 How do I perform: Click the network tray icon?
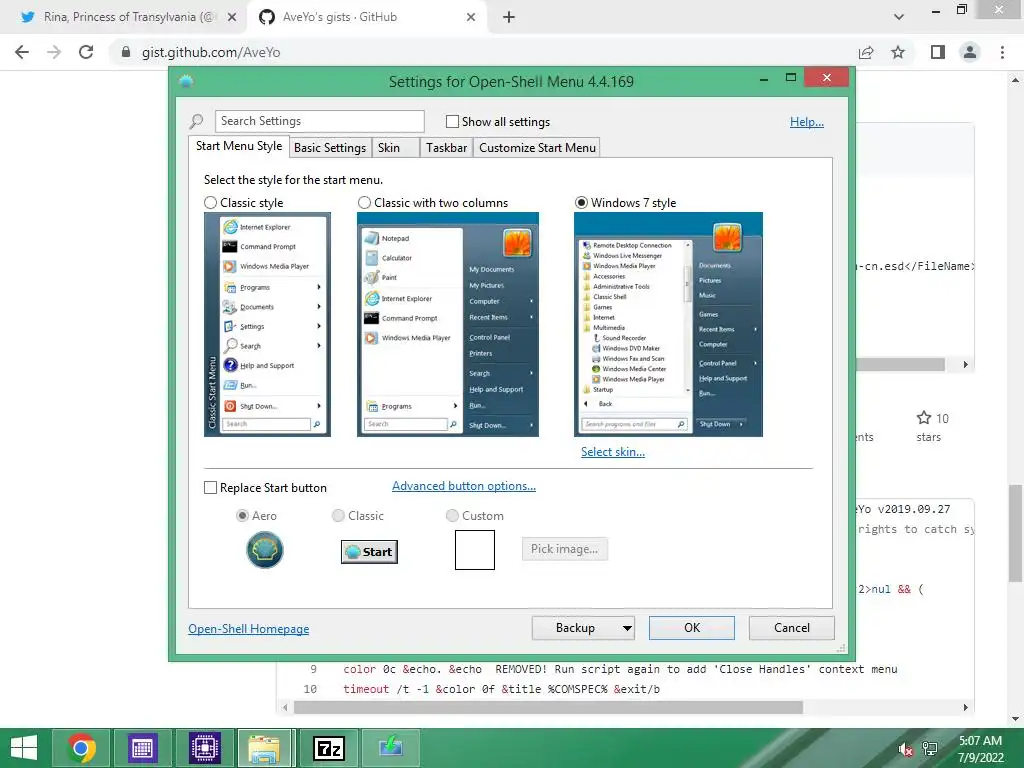pos(930,750)
